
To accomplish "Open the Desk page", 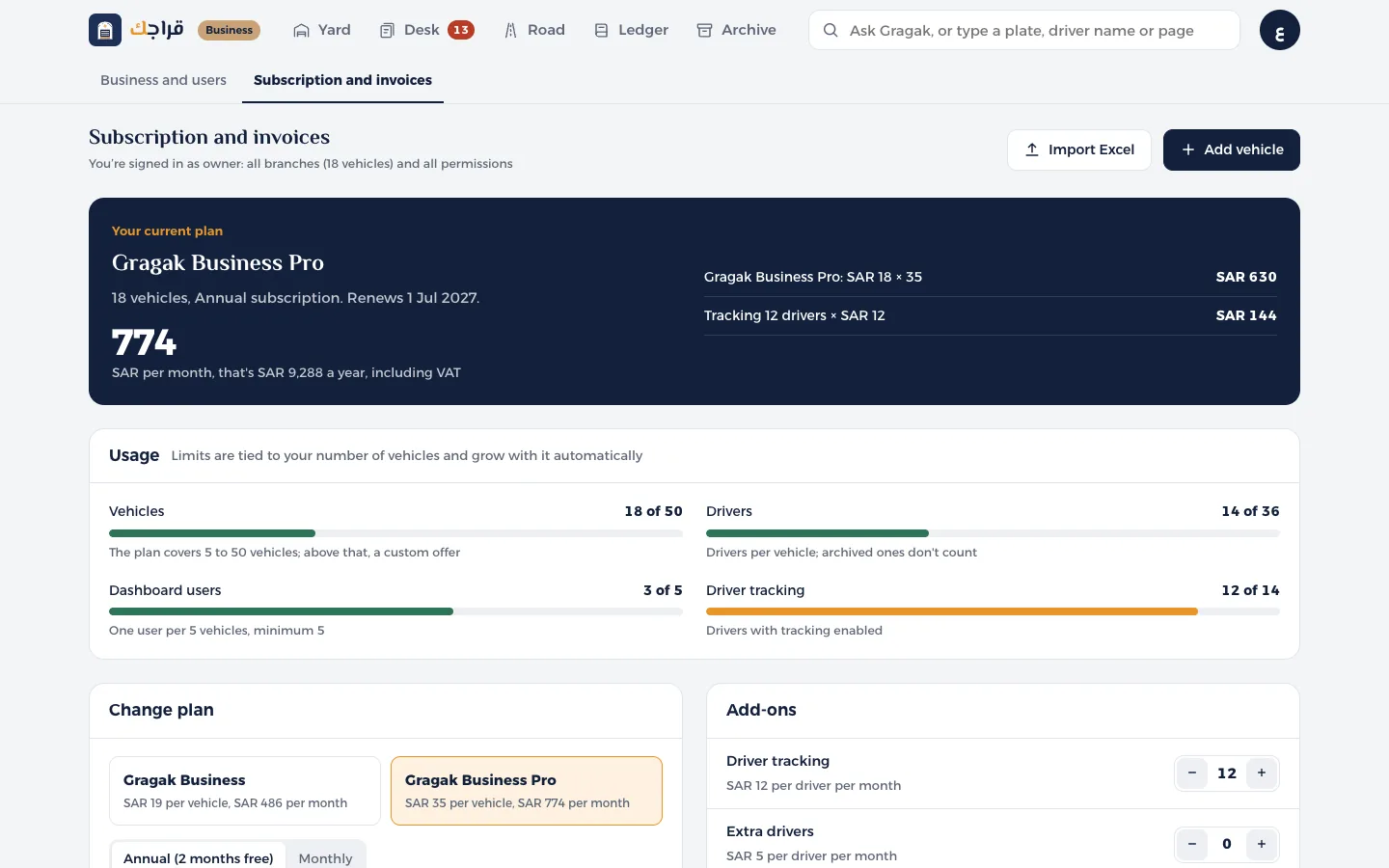I will click(425, 30).
